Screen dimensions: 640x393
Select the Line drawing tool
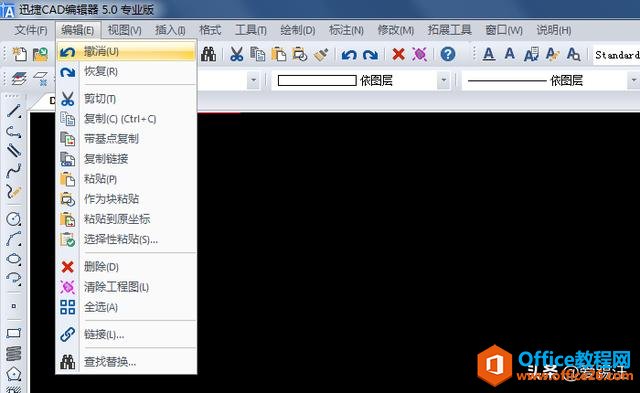pyautogui.click(x=13, y=111)
